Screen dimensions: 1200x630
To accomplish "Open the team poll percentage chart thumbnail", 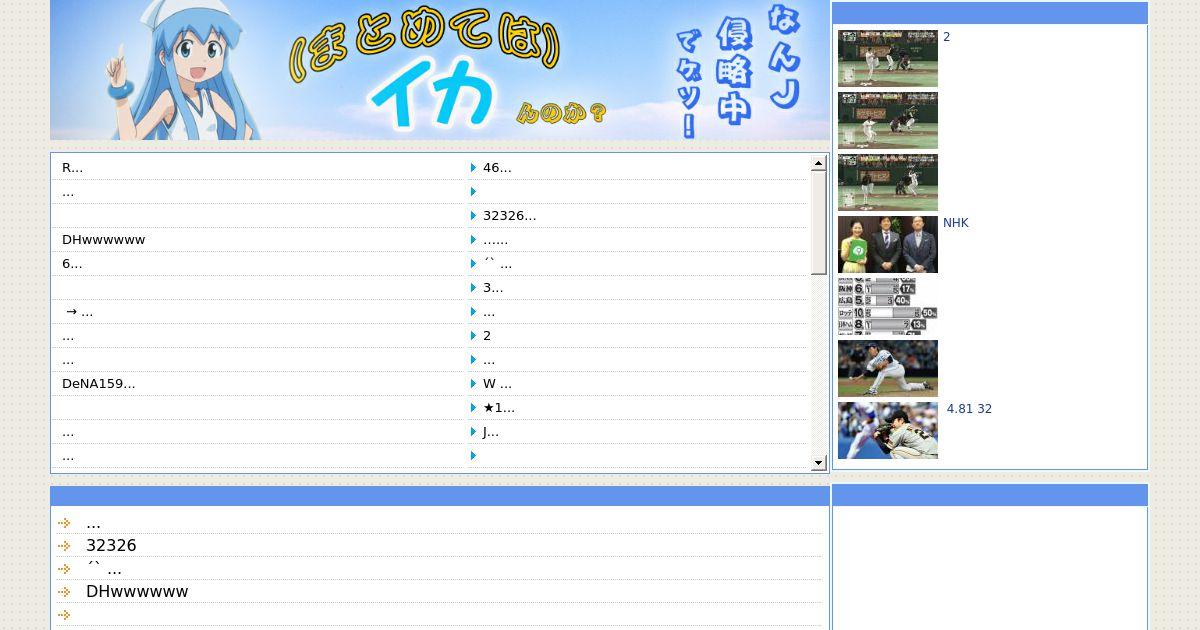I will (888, 306).
